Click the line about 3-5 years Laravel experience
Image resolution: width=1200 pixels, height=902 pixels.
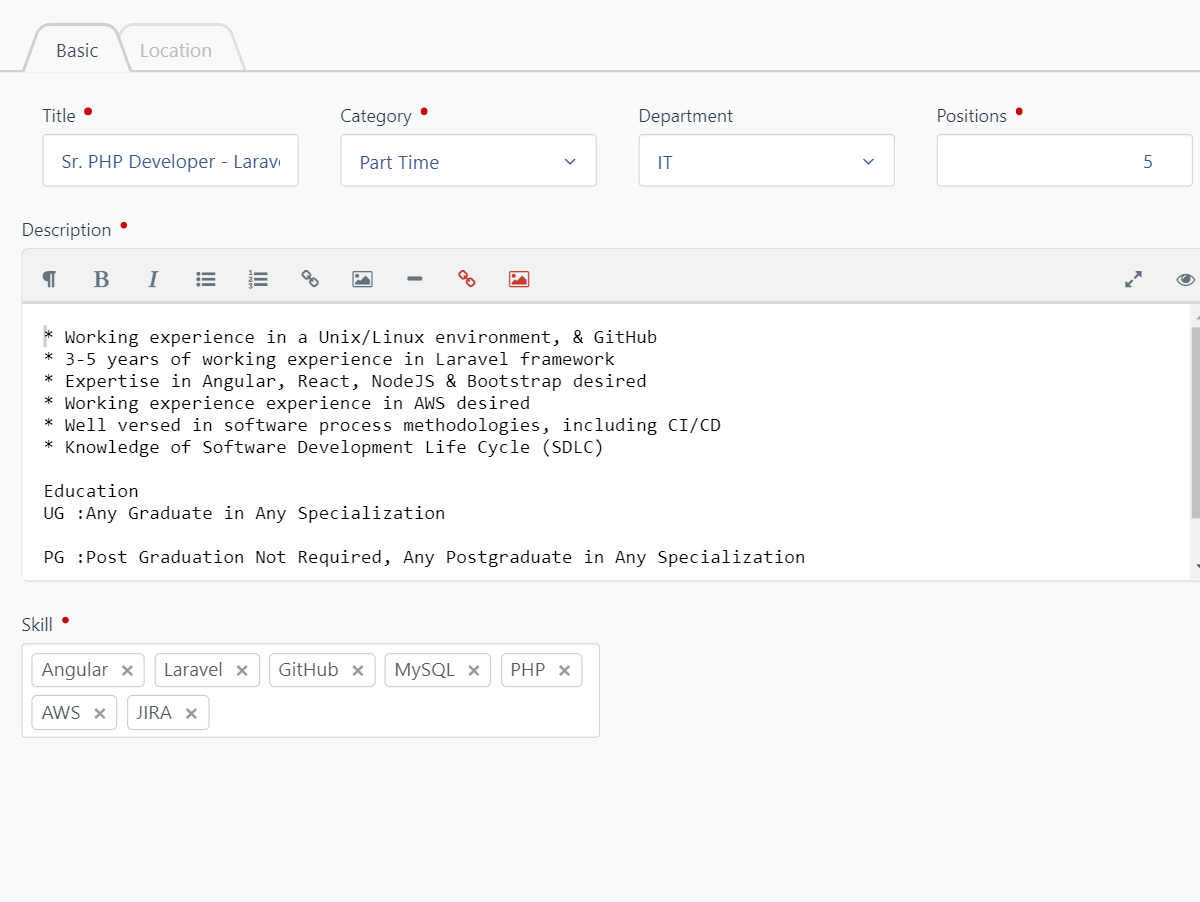pos(329,359)
